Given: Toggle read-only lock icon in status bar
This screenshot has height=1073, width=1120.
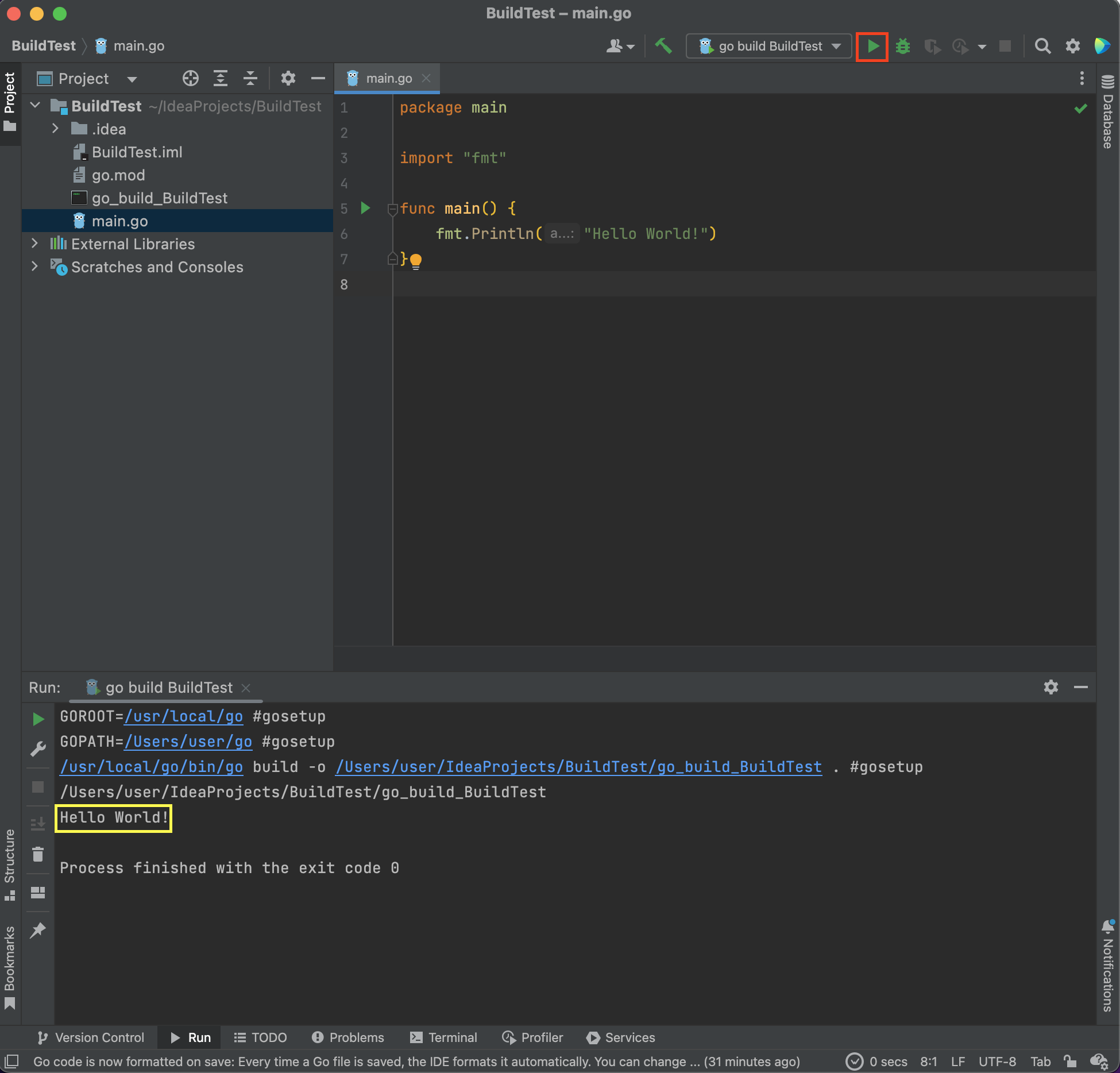Looking at the screenshot, I should pyautogui.click(x=1069, y=1062).
